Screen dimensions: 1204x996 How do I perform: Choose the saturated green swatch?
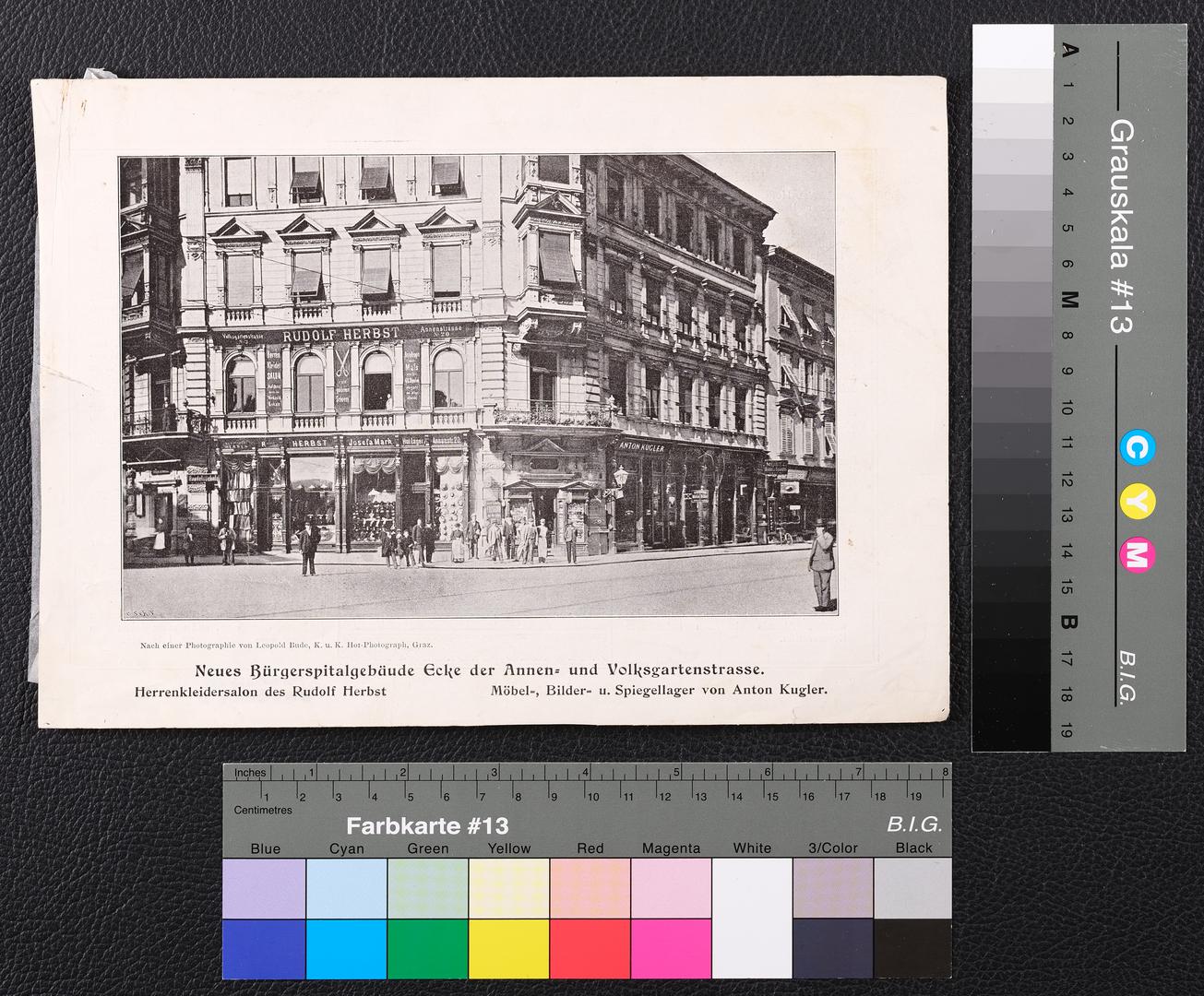[427, 948]
